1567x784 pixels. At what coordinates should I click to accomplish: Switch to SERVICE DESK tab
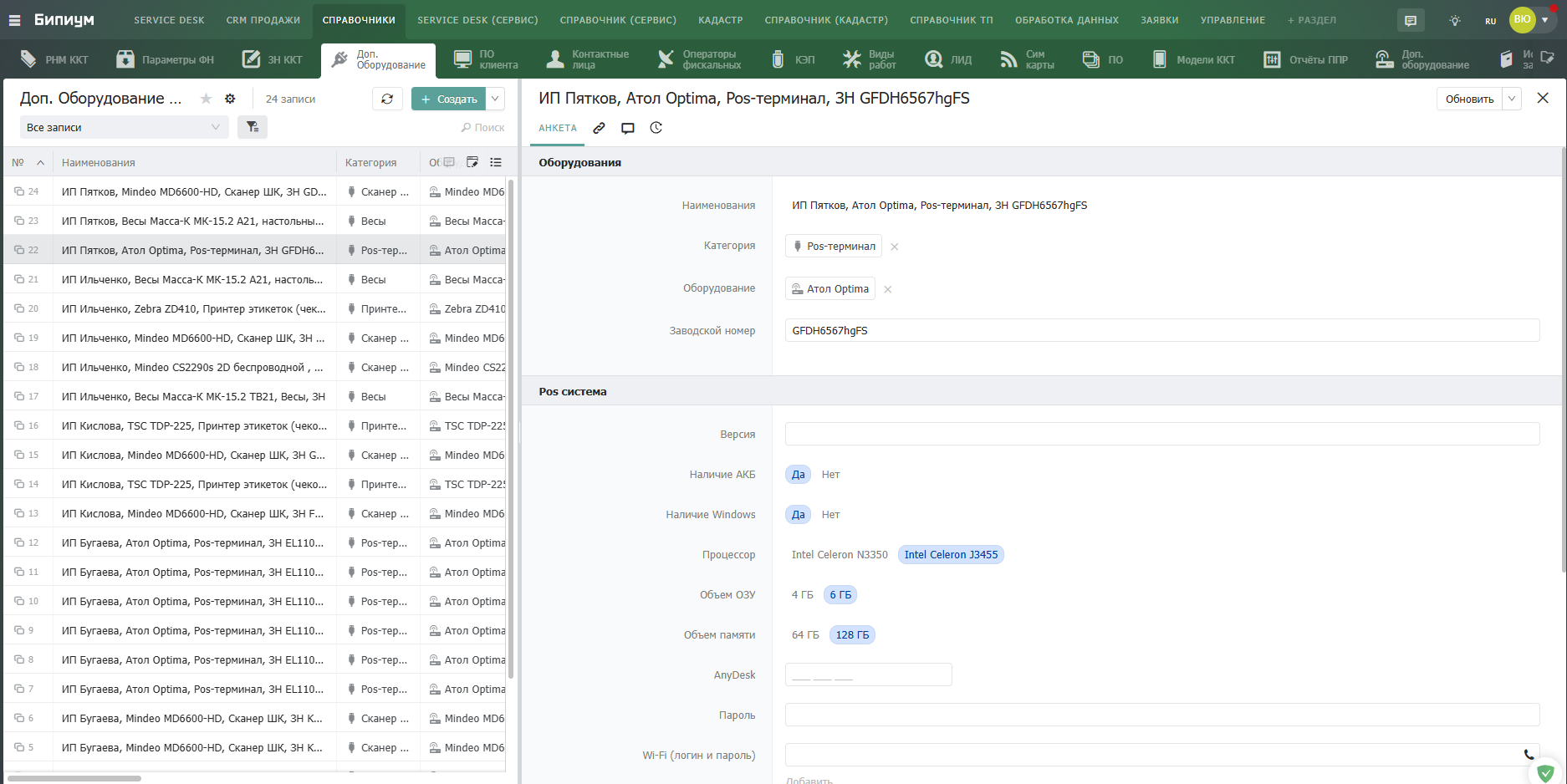point(169,20)
